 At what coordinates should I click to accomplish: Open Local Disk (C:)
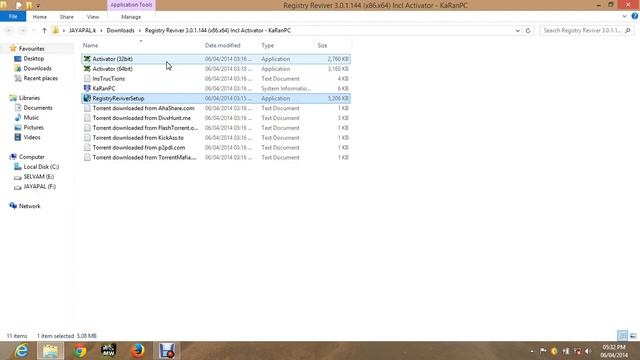point(41,167)
